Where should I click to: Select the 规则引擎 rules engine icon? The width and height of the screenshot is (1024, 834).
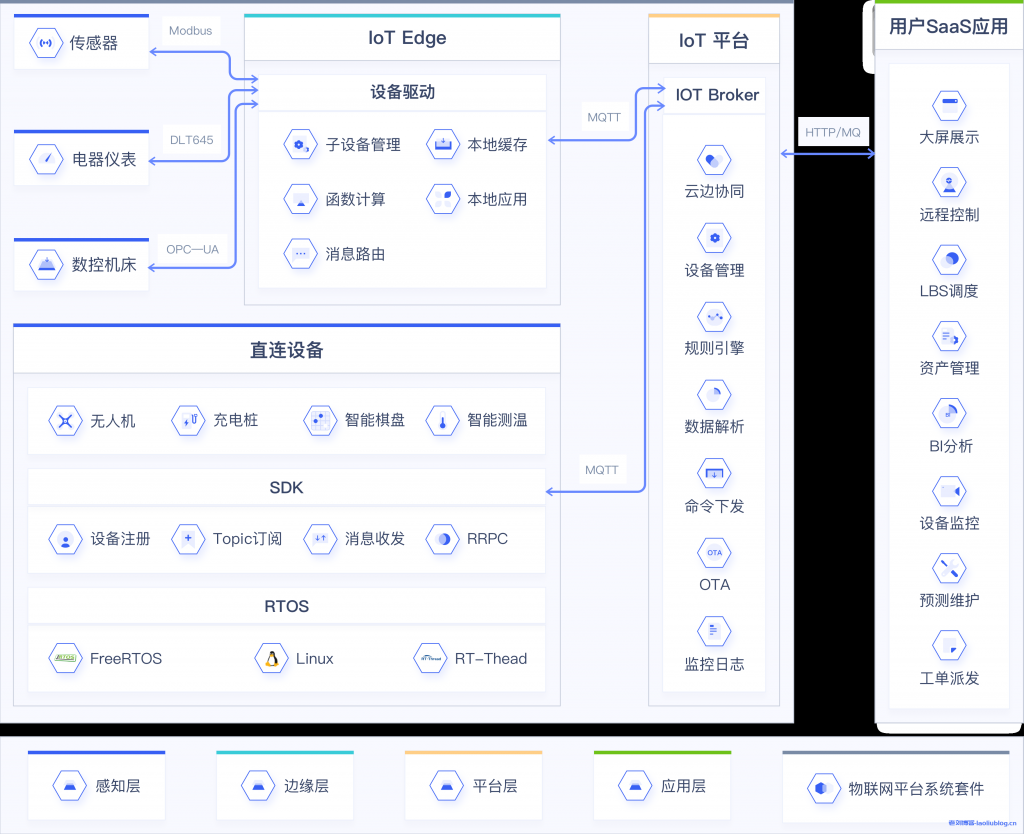click(x=713, y=316)
